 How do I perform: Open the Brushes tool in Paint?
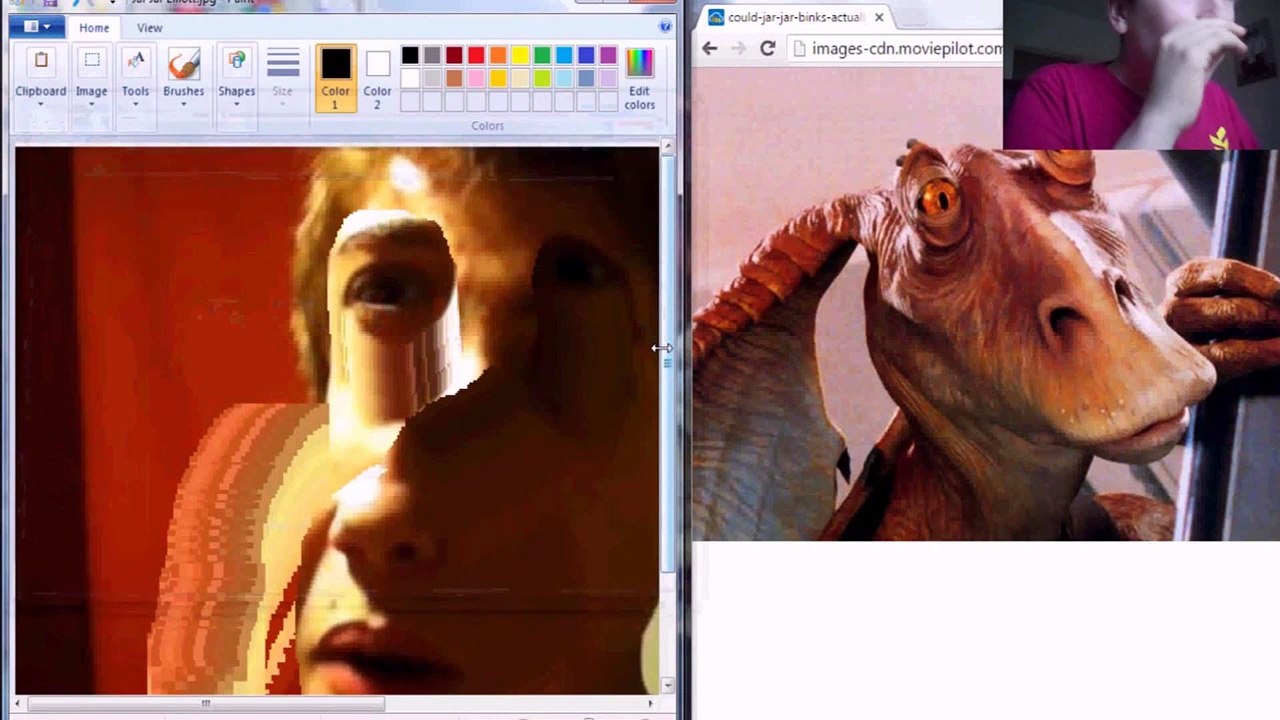(x=183, y=66)
